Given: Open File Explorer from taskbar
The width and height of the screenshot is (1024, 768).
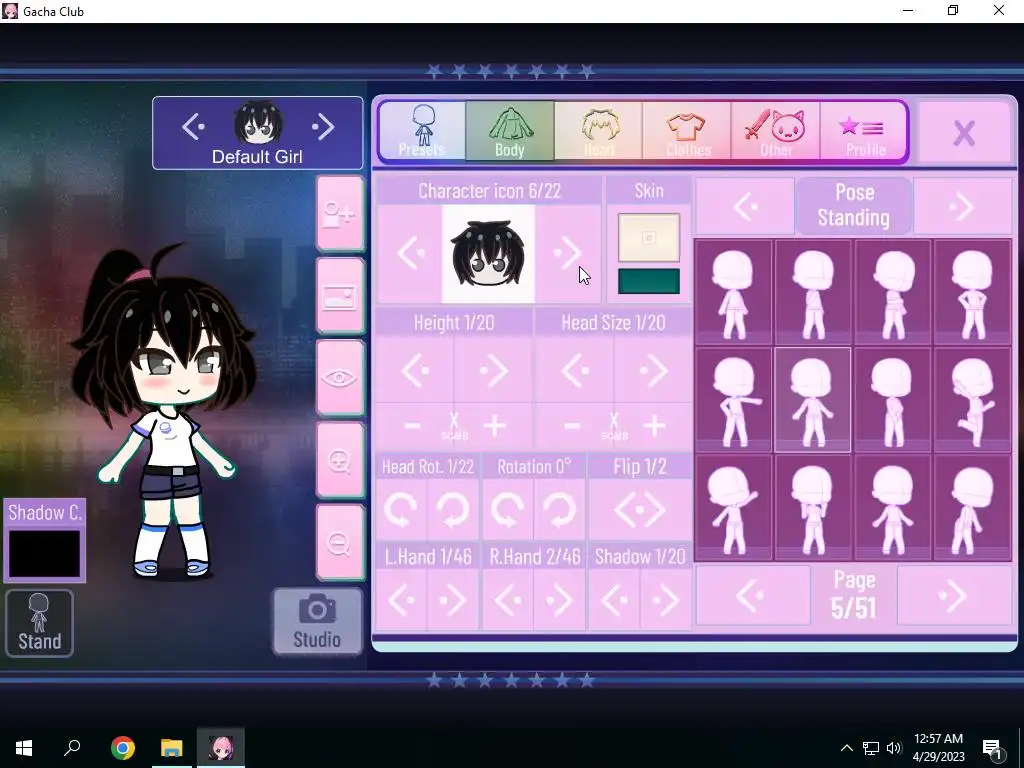Looking at the screenshot, I should 172,748.
